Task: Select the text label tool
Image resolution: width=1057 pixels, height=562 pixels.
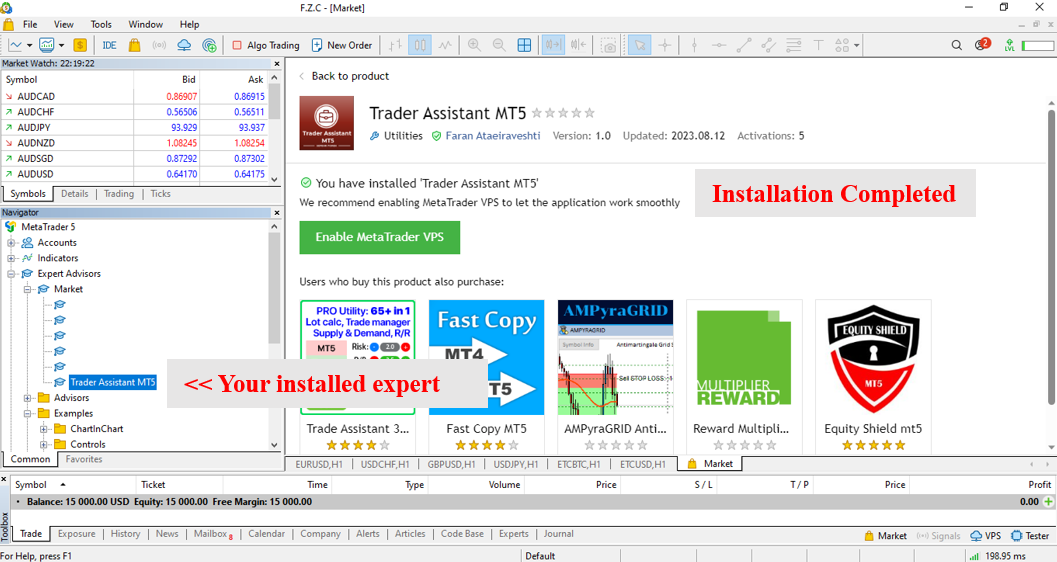Action: pyautogui.click(x=818, y=45)
